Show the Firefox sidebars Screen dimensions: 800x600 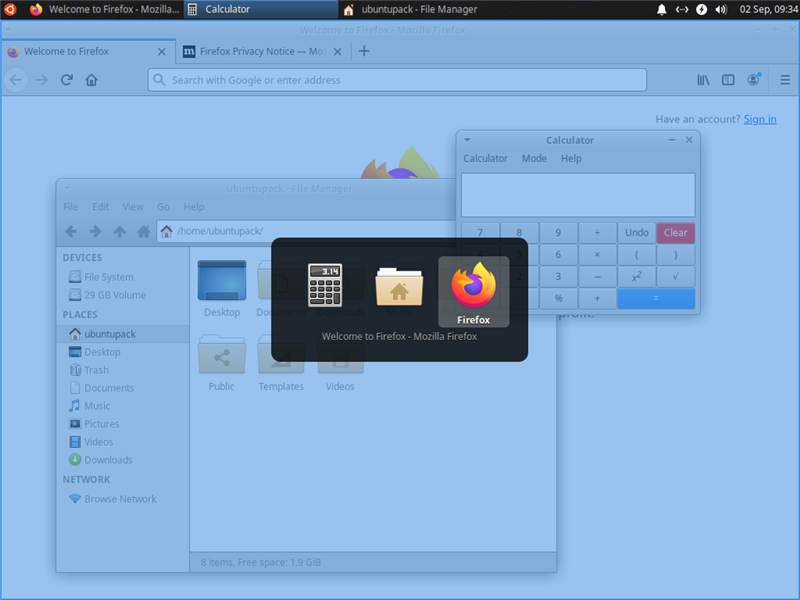(728, 80)
